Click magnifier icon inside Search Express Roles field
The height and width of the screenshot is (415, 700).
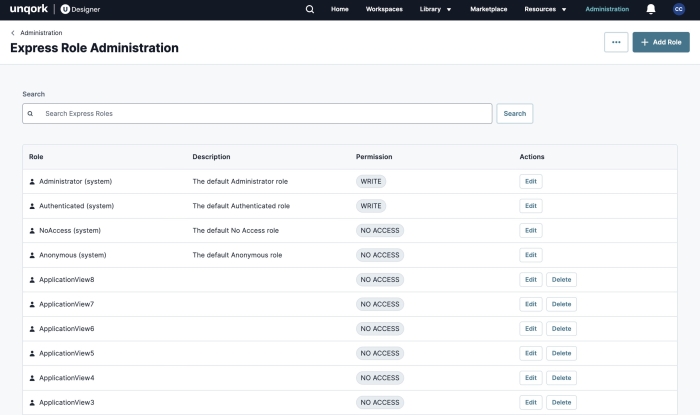tap(30, 113)
